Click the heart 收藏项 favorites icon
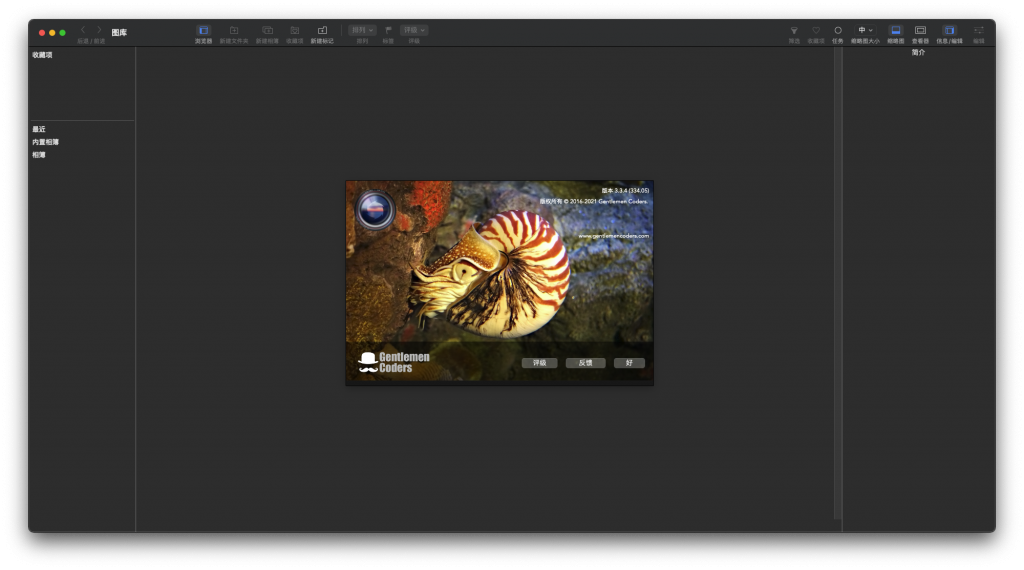This screenshot has width=1024, height=570. [x=816, y=31]
